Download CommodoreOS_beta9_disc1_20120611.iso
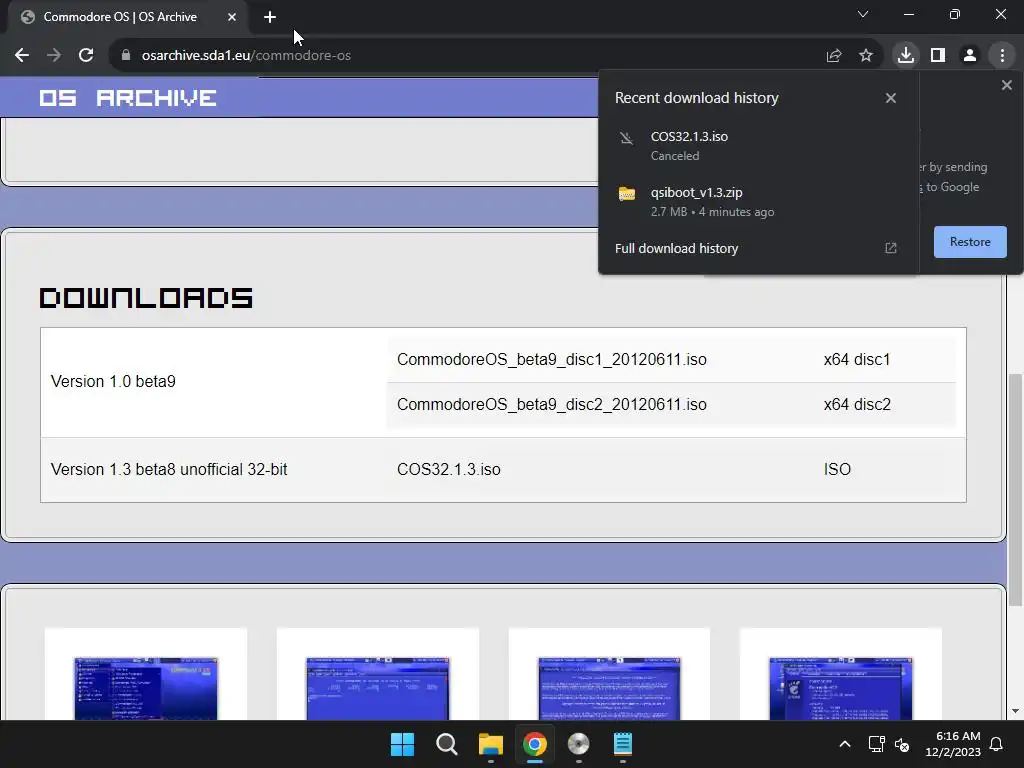Viewport: 1024px width, 768px height. click(552, 360)
